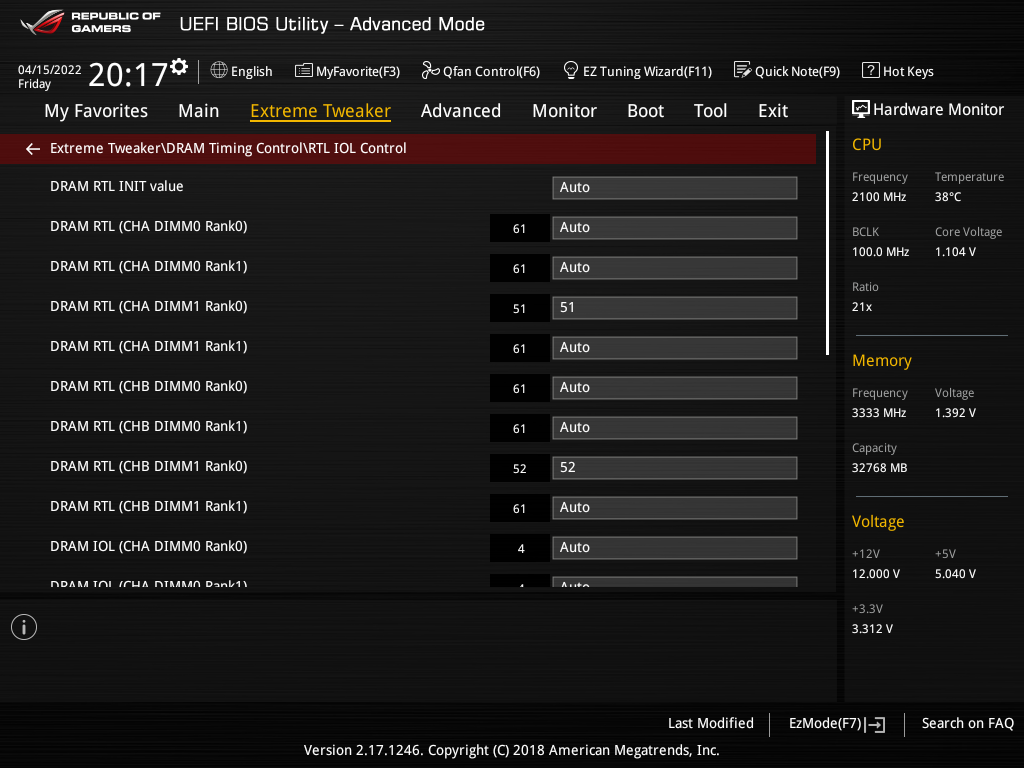Edit DRAM RTL CHA DIMM1 Rank0 field showing 51
Viewport: 1024px width, 768px height.
click(675, 308)
